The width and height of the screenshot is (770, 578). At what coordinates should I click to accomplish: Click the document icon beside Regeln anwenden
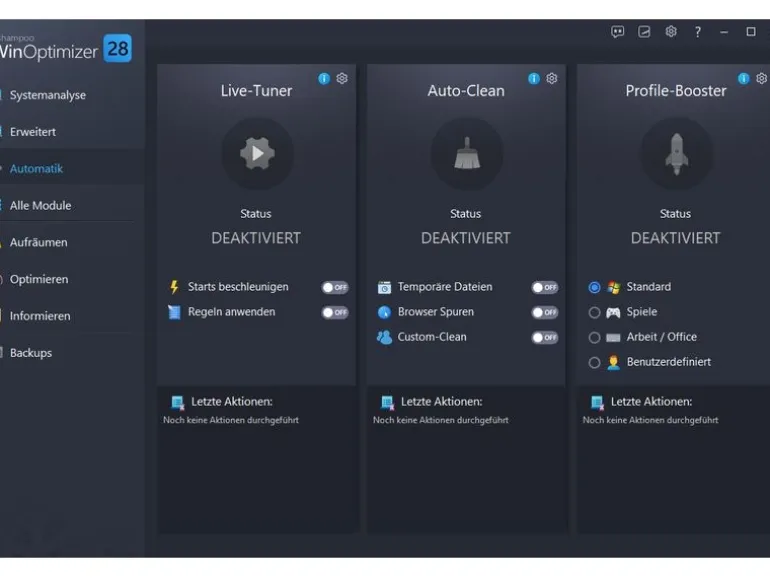(x=174, y=312)
